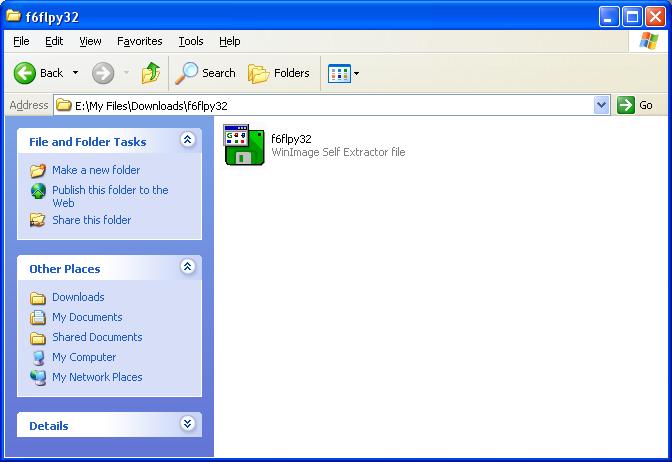Viewport: 672px width, 462px height.
Task: Expand the Details panel
Action: click(187, 425)
